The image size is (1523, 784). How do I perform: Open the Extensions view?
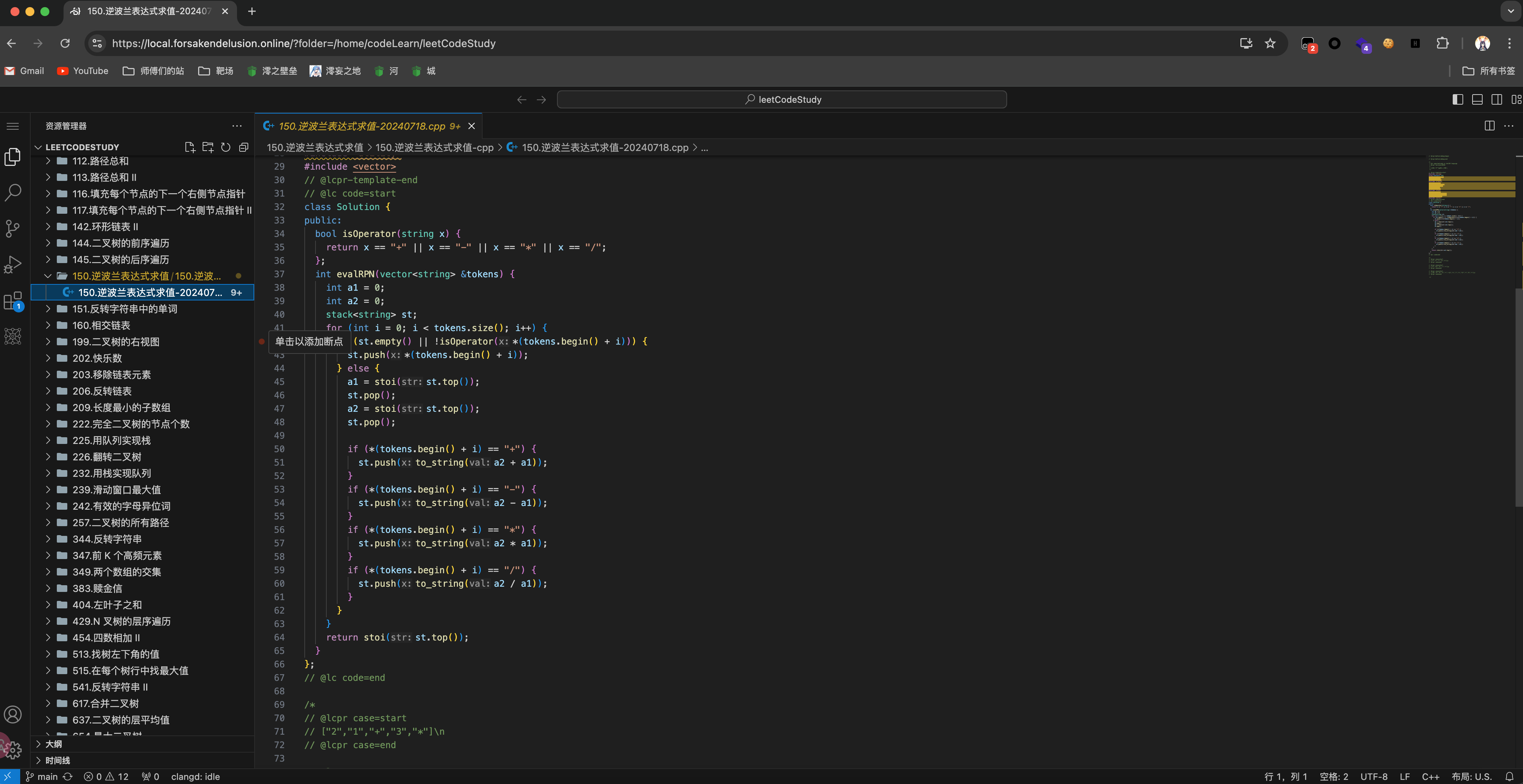click(12, 301)
